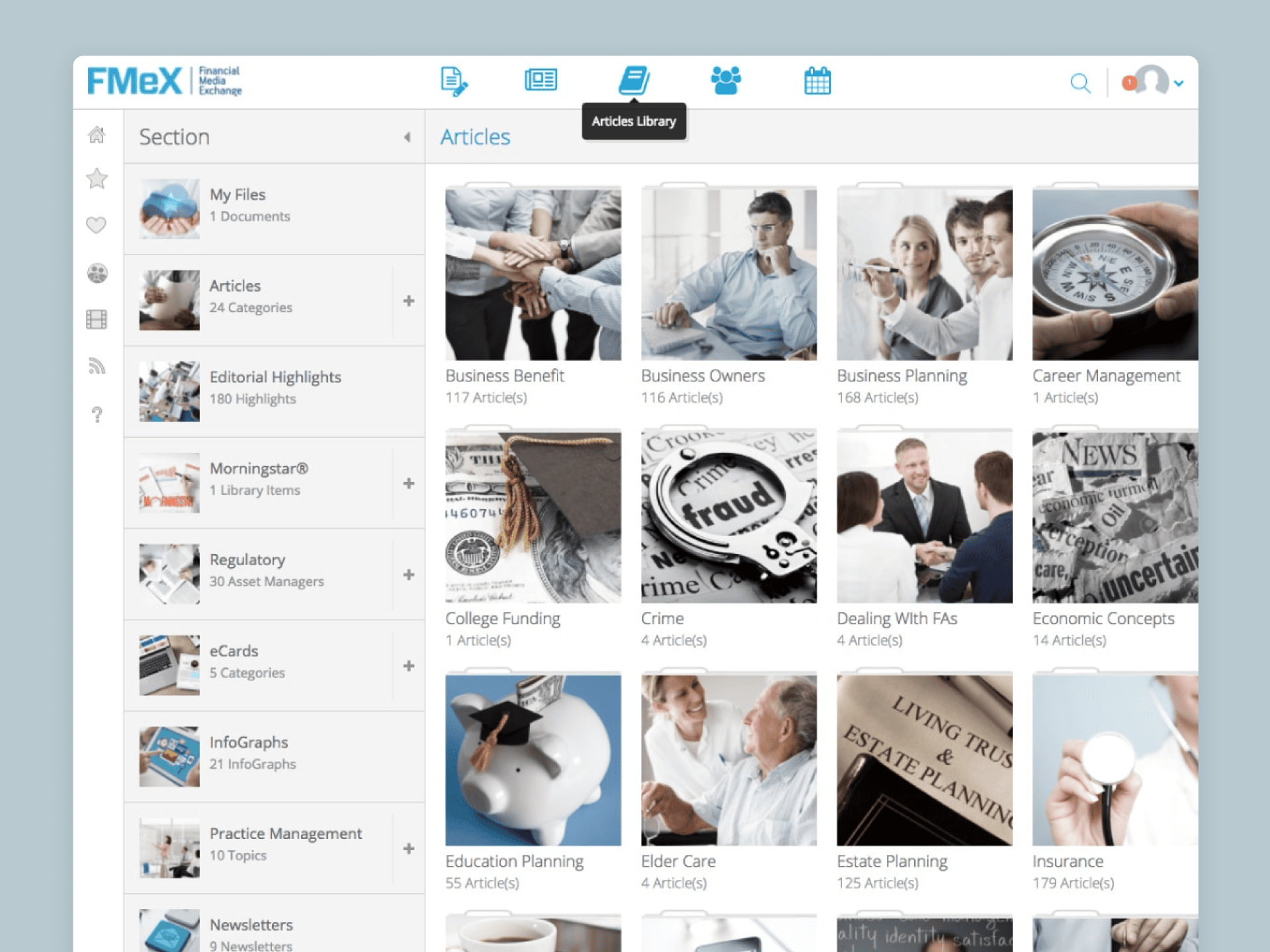
Task: Open Business Benefit category title
Action: [x=505, y=376]
